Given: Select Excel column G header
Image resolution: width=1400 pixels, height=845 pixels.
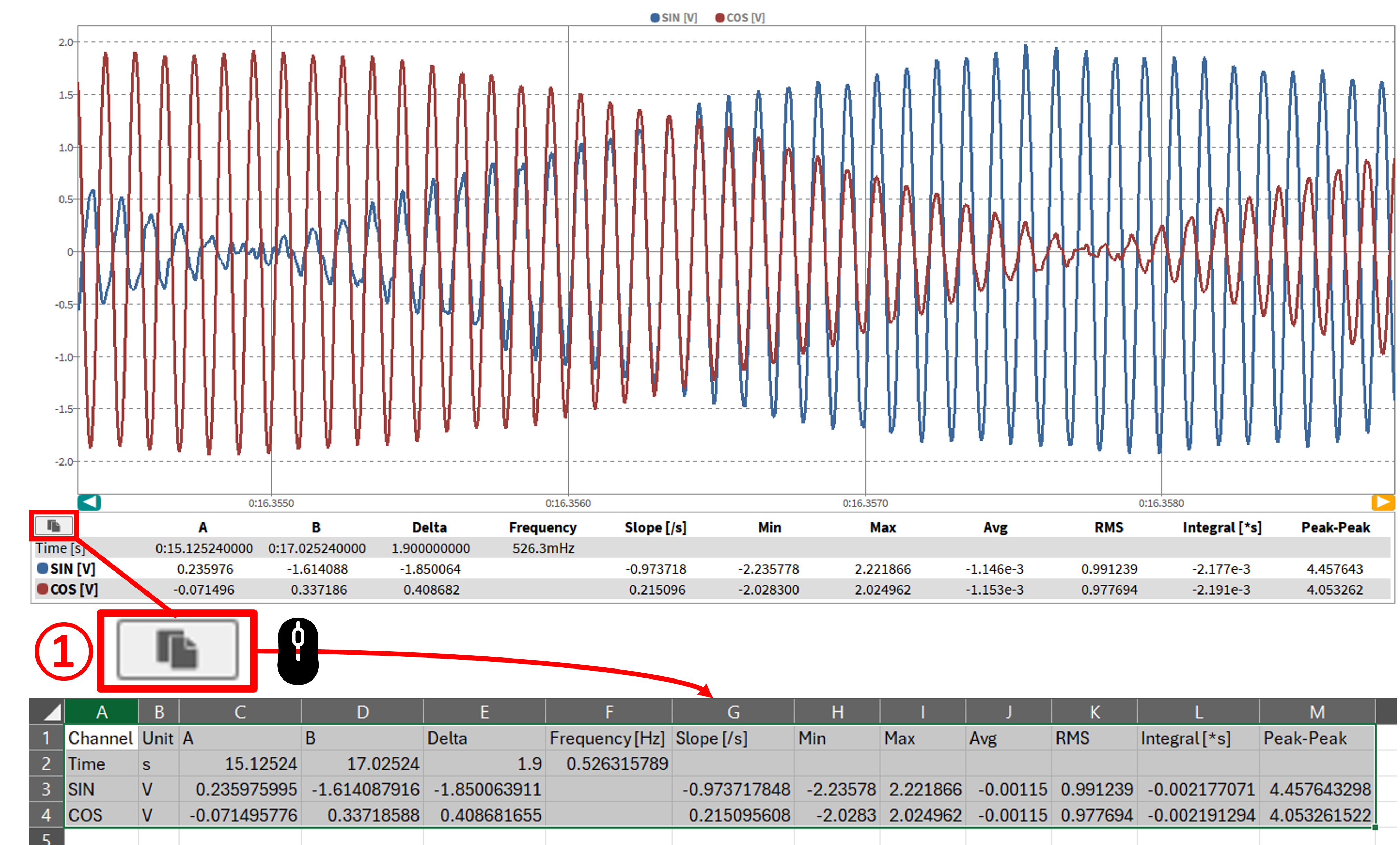Looking at the screenshot, I should [733, 712].
